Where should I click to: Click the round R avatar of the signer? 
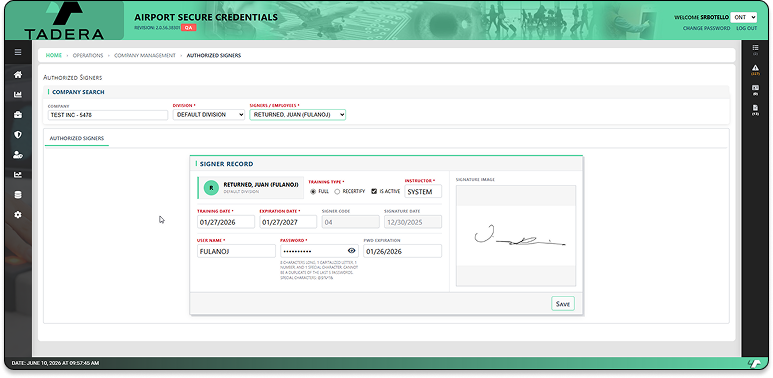pos(211,188)
